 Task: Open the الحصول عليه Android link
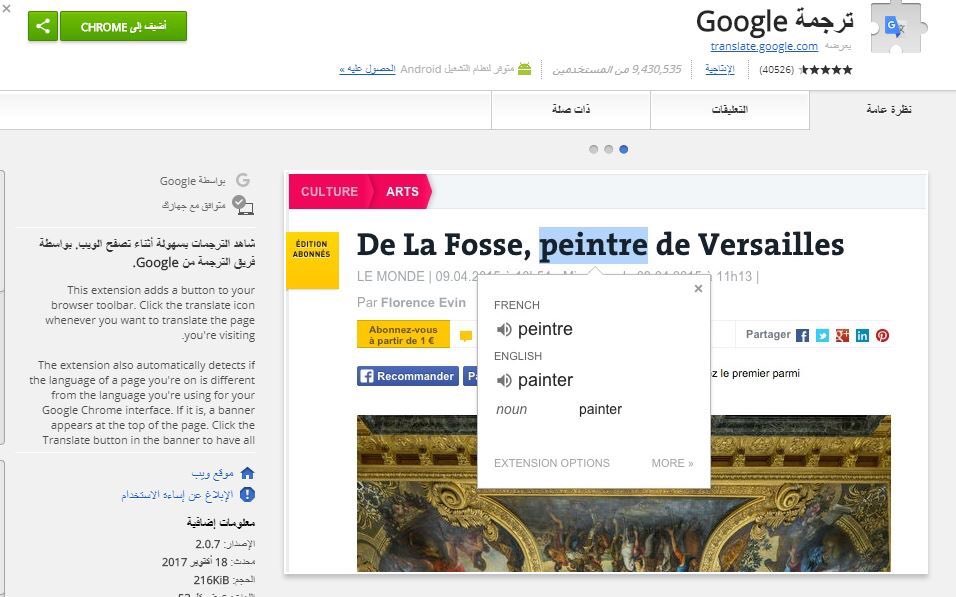(368, 69)
